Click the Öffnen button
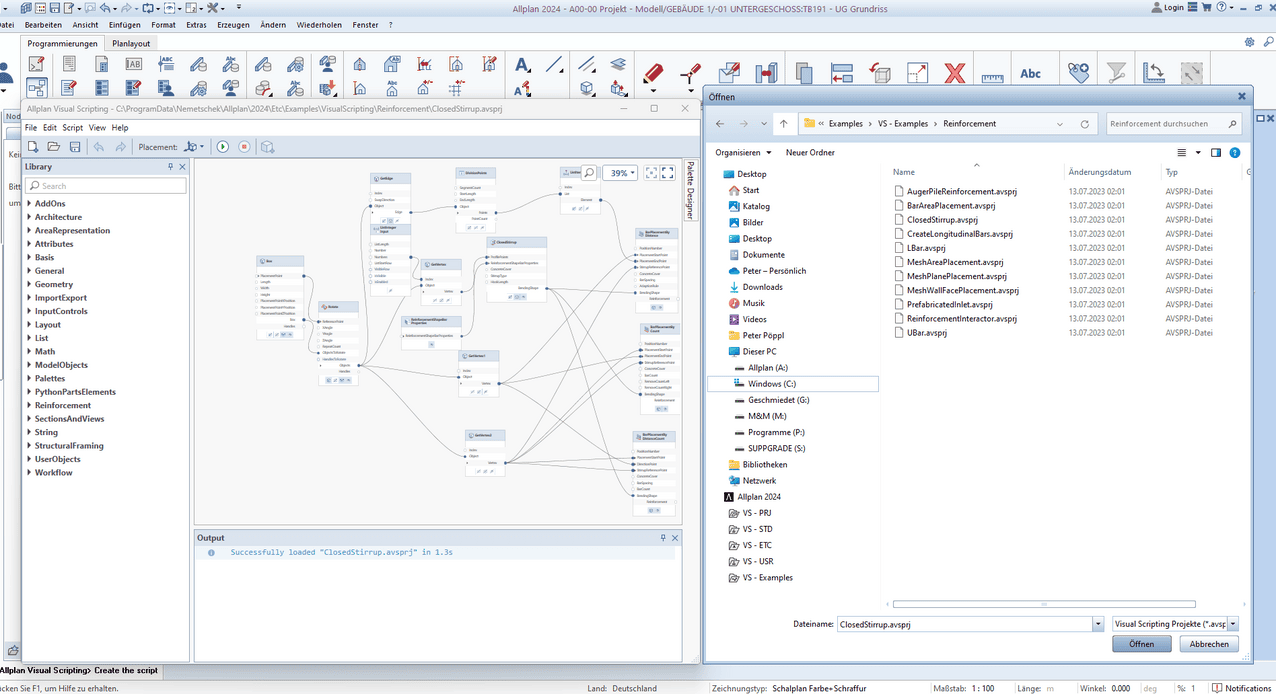The height and width of the screenshot is (694, 1276). tap(1141, 644)
